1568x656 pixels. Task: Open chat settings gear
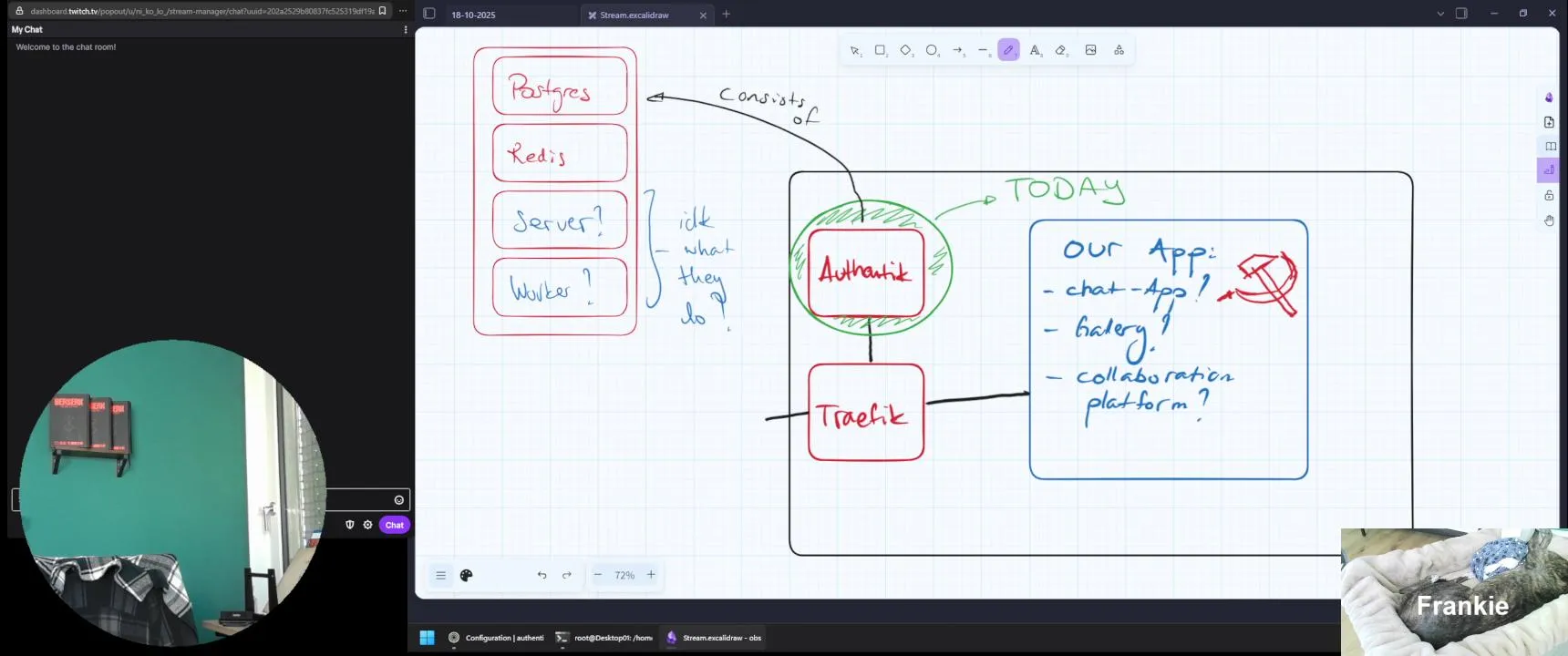[368, 525]
